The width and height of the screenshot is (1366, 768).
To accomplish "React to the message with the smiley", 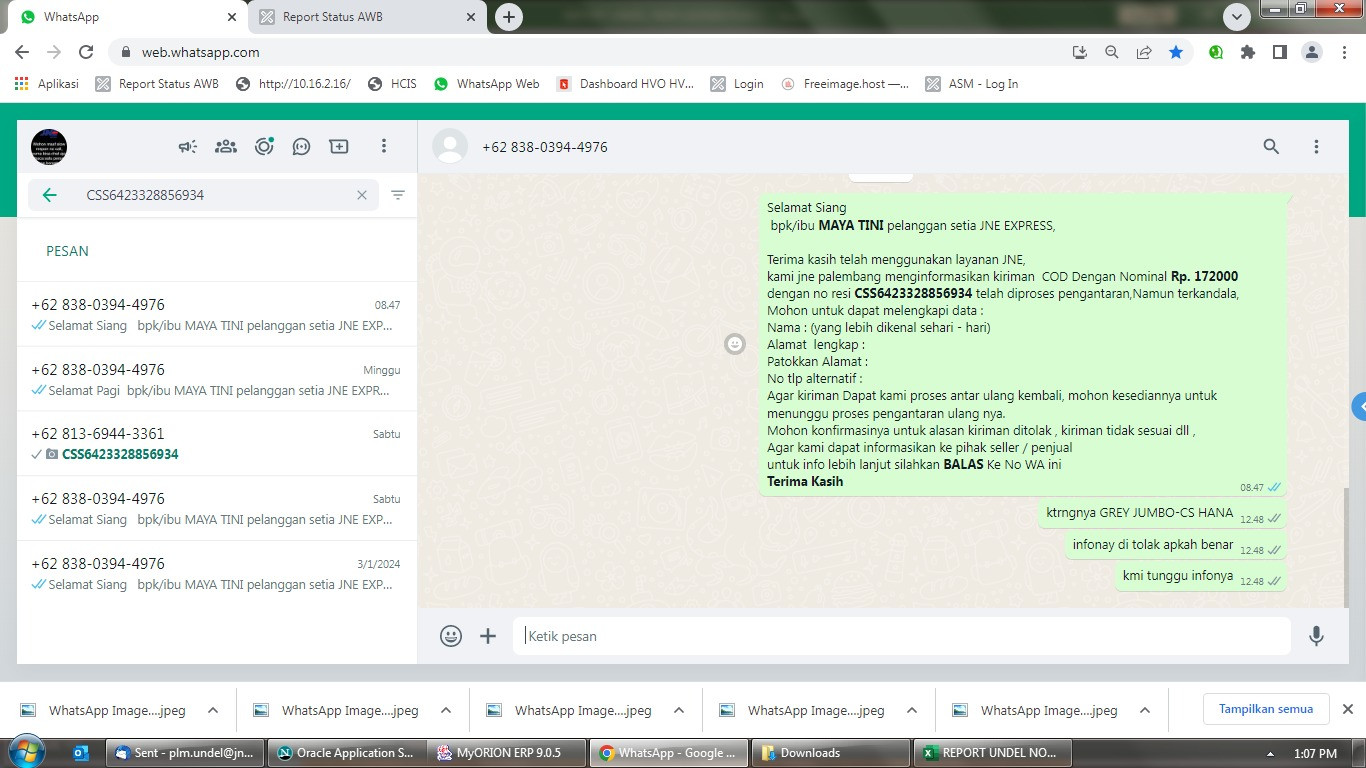I will tap(735, 344).
